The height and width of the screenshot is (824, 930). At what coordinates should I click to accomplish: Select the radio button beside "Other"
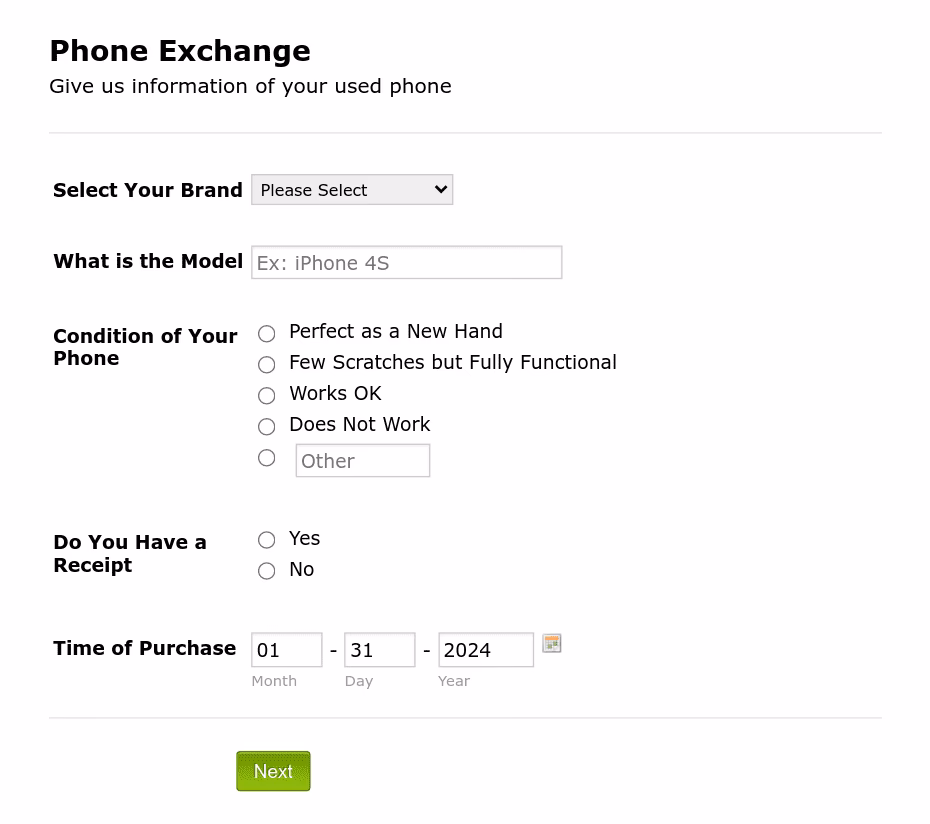click(x=266, y=457)
